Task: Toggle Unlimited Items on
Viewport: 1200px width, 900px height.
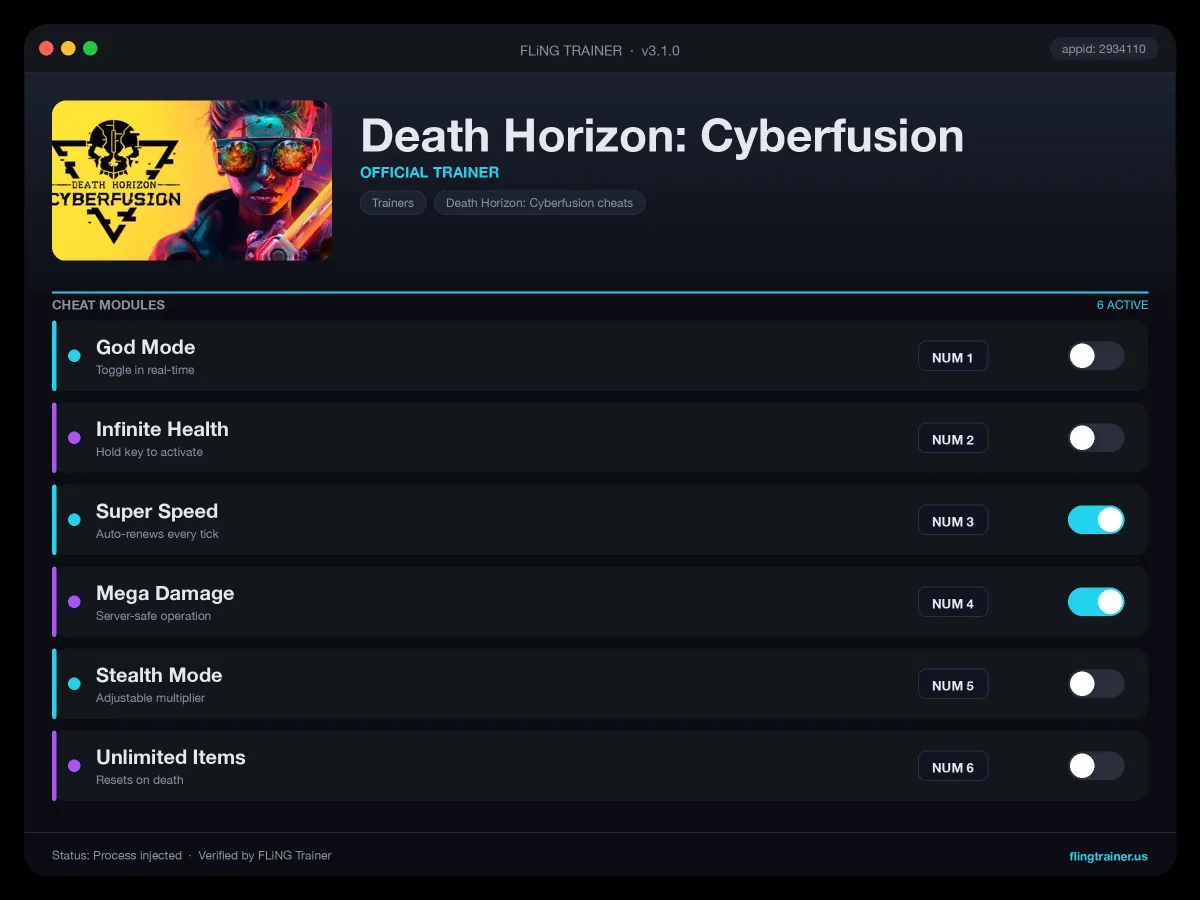Action: pos(1096,766)
